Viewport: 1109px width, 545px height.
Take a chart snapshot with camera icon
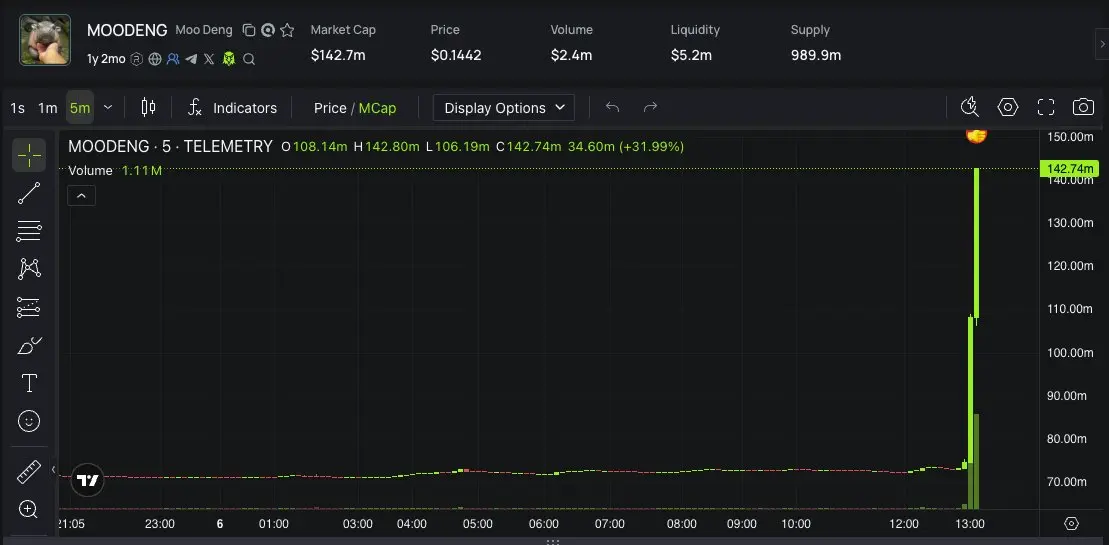tap(1084, 107)
